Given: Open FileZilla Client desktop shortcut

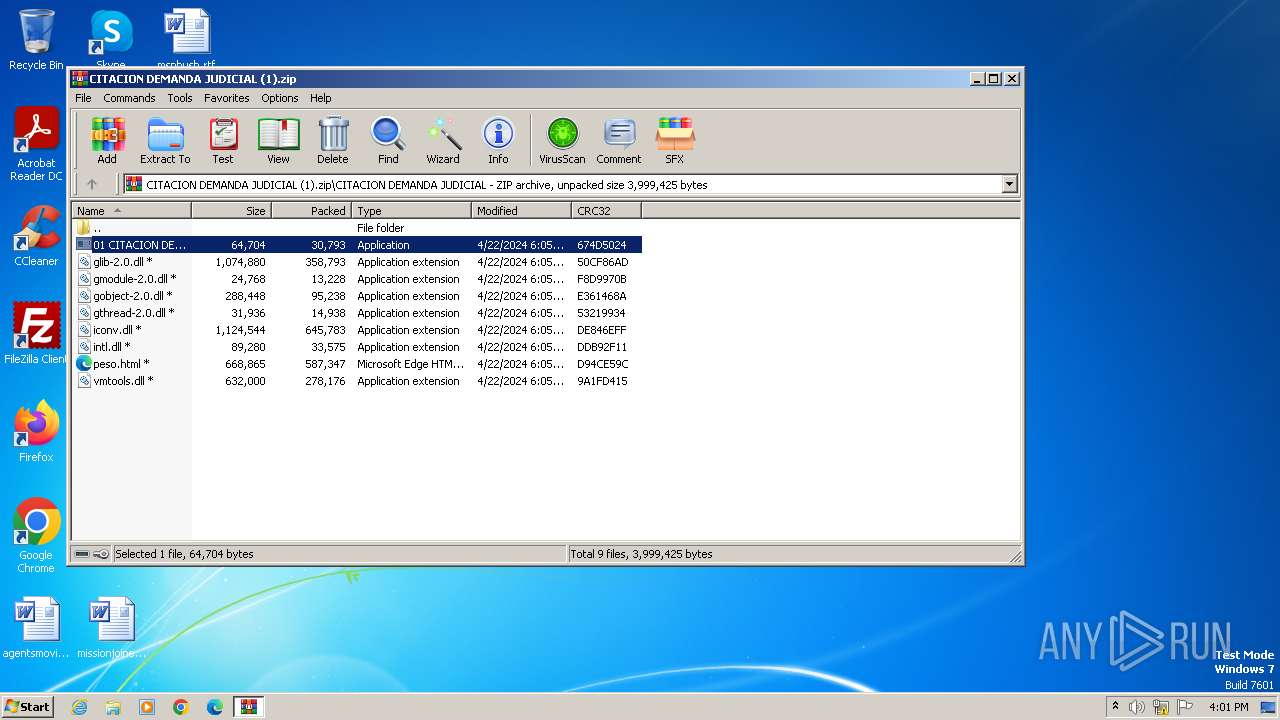Looking at the screenshot, I should point(36,334).
